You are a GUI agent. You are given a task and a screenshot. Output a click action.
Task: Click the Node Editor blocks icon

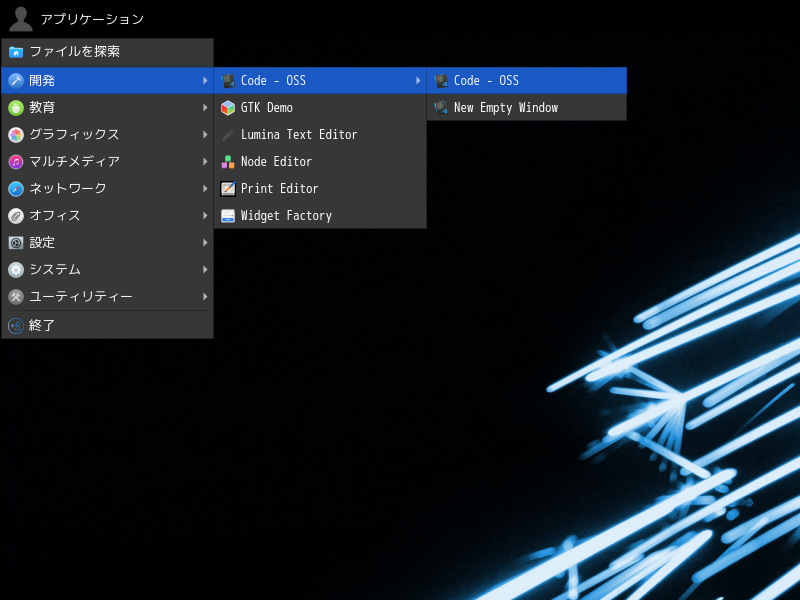[x=228, y=162]
